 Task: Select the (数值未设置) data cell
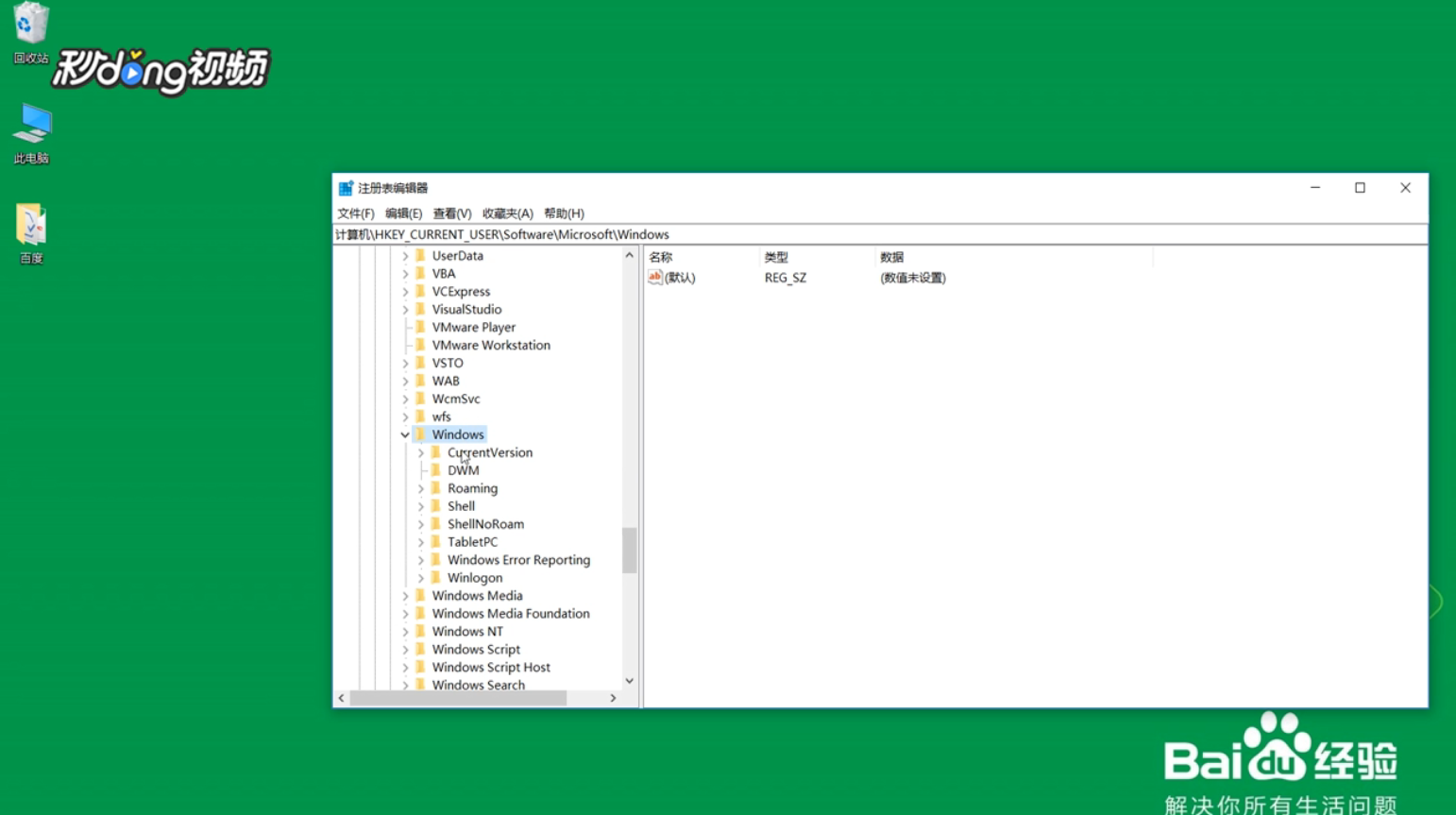tap(913, 278)
